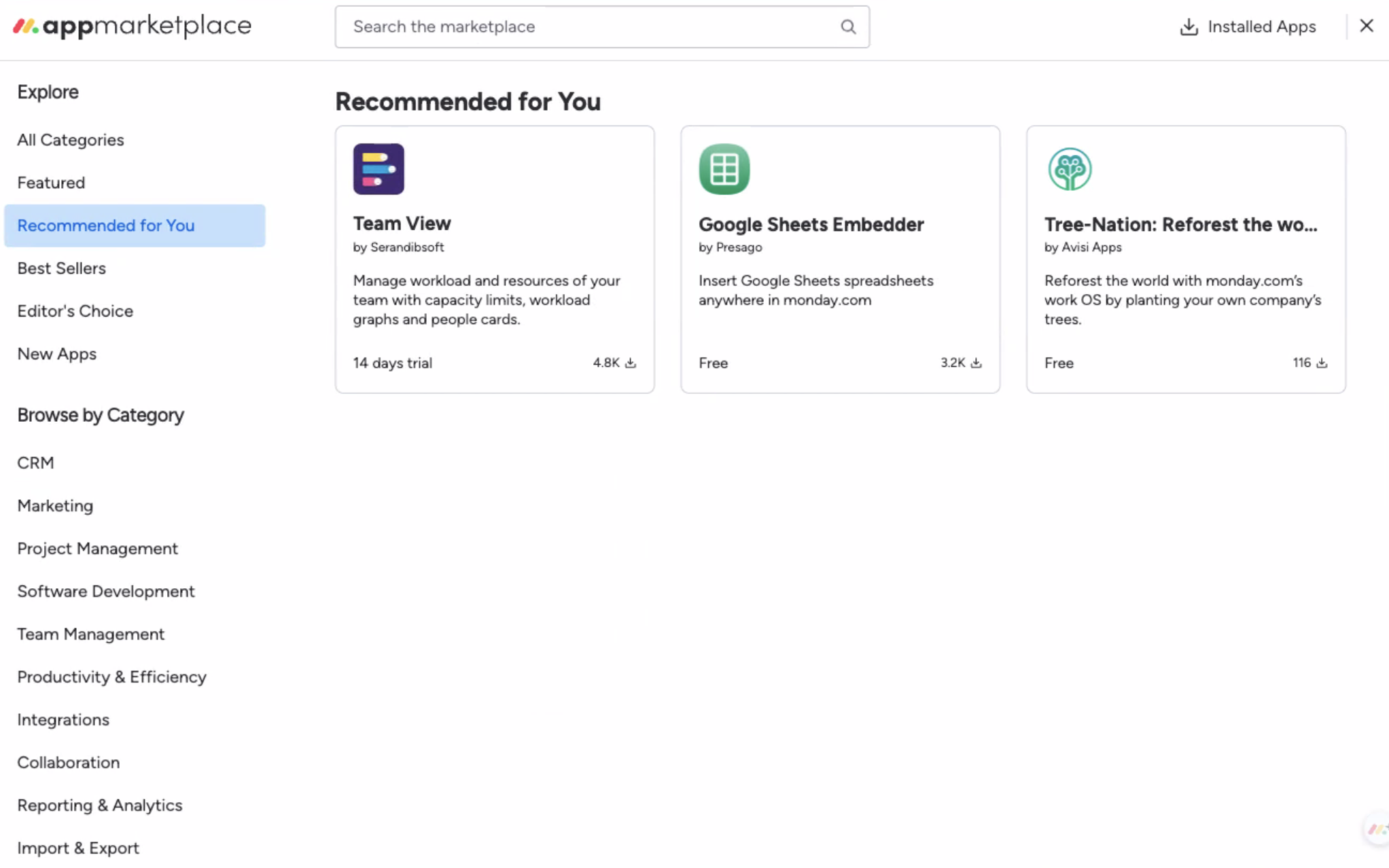This screenshot has height=868, width=1389.
Task: Click the Installed Apps download icon
Action: [x=1189, y=26]
